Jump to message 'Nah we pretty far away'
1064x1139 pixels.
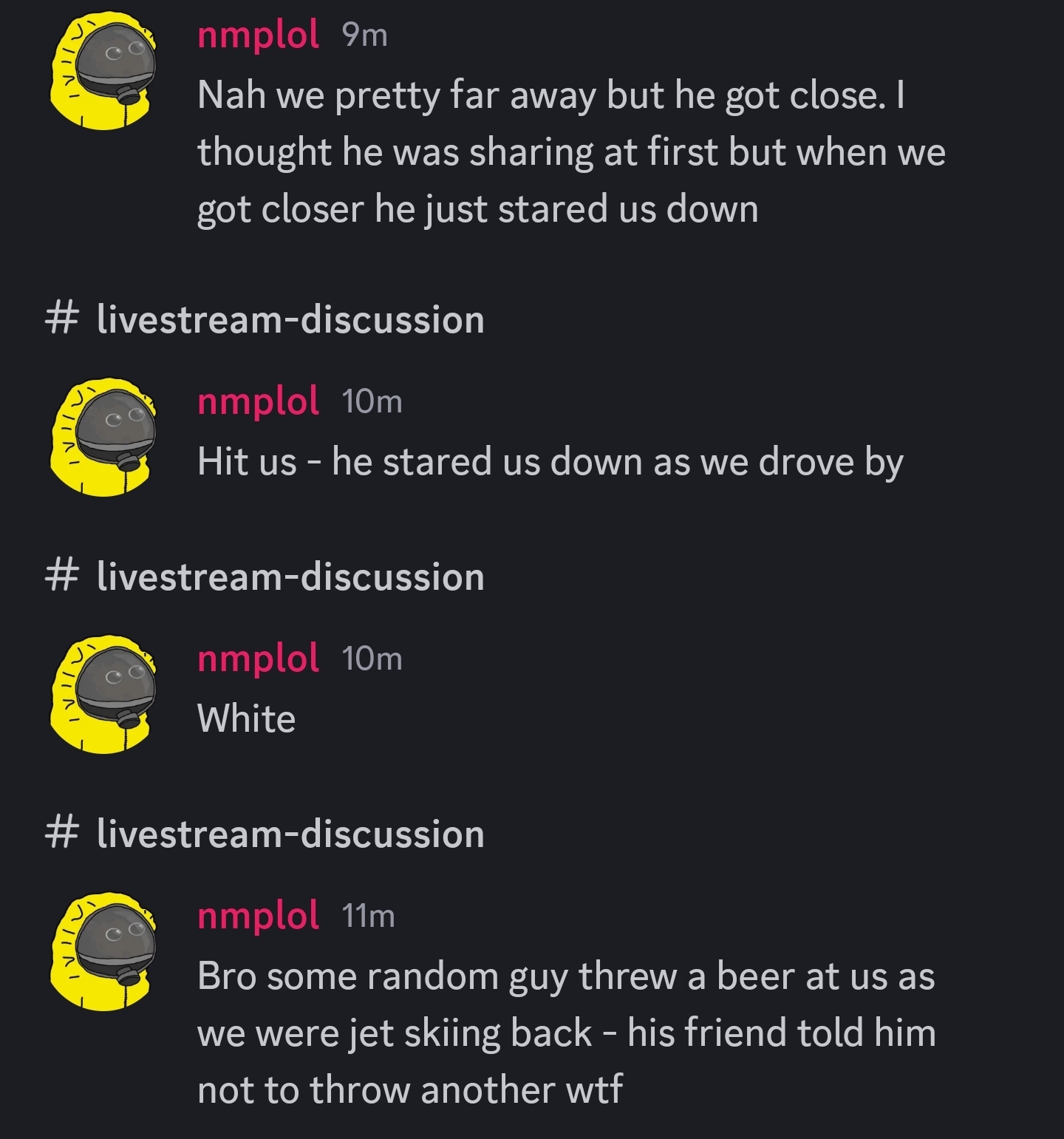571,152
